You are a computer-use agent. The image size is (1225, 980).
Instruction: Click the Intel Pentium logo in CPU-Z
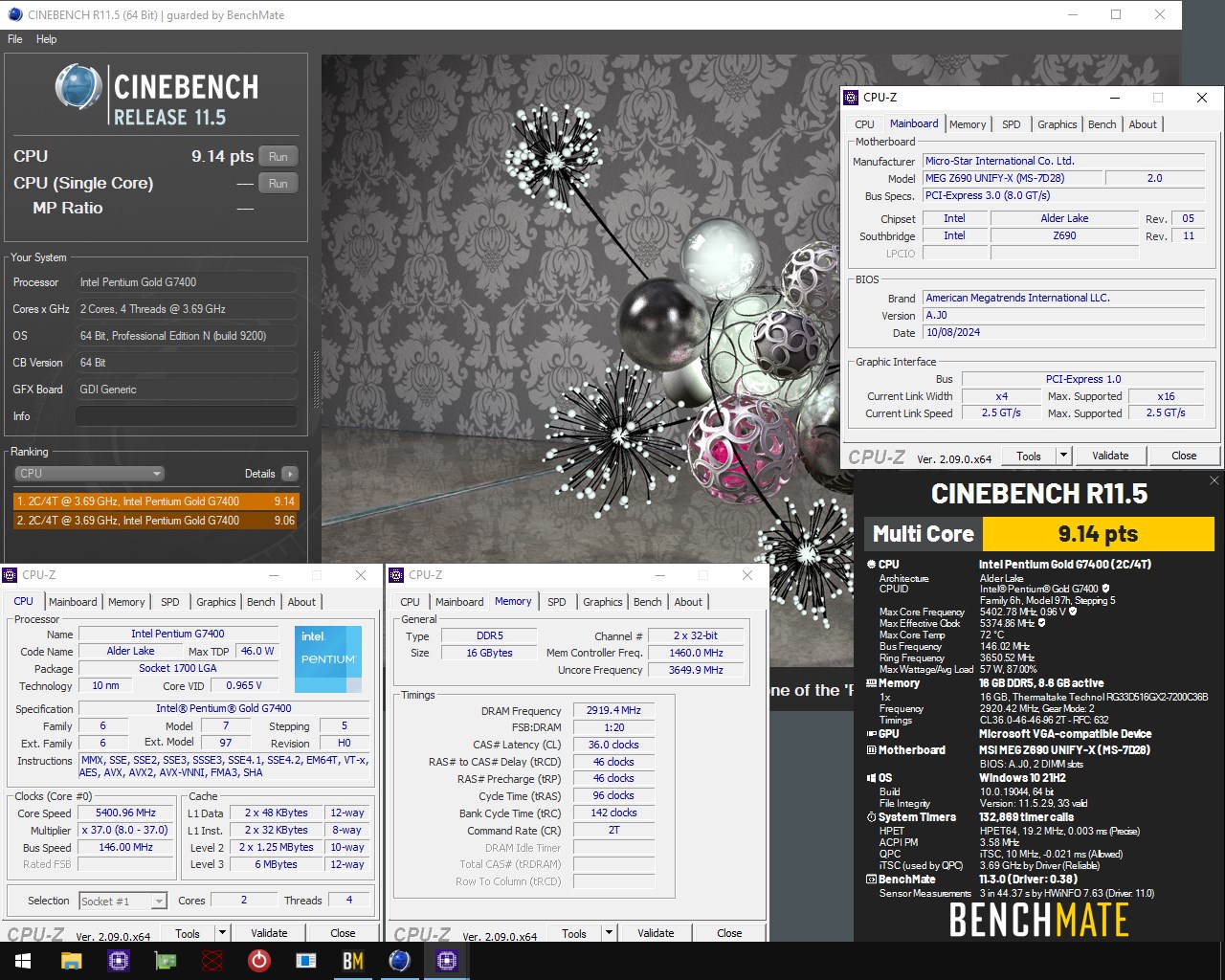328,659
